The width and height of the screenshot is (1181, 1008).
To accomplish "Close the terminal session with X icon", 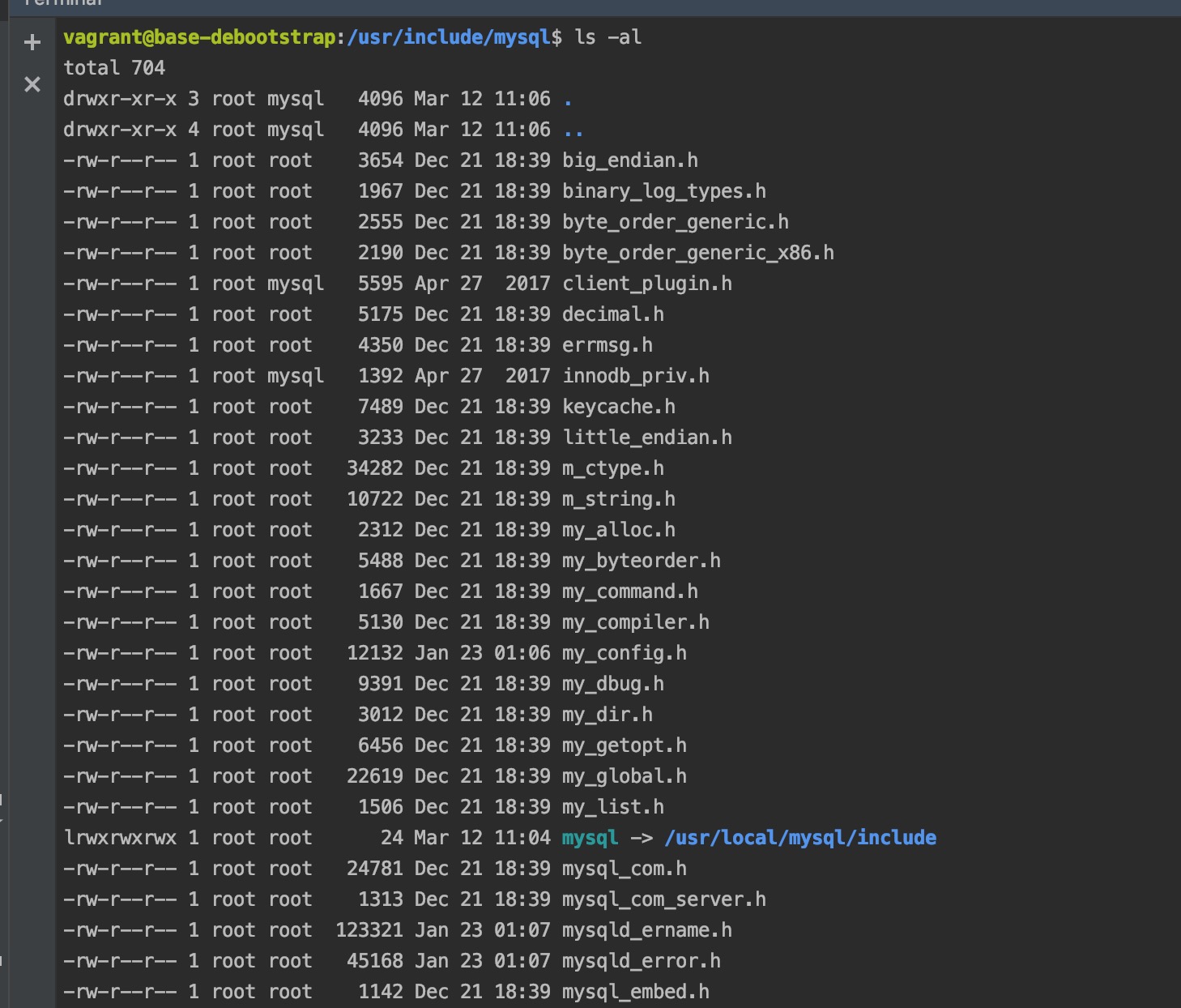I will point(32,84).
